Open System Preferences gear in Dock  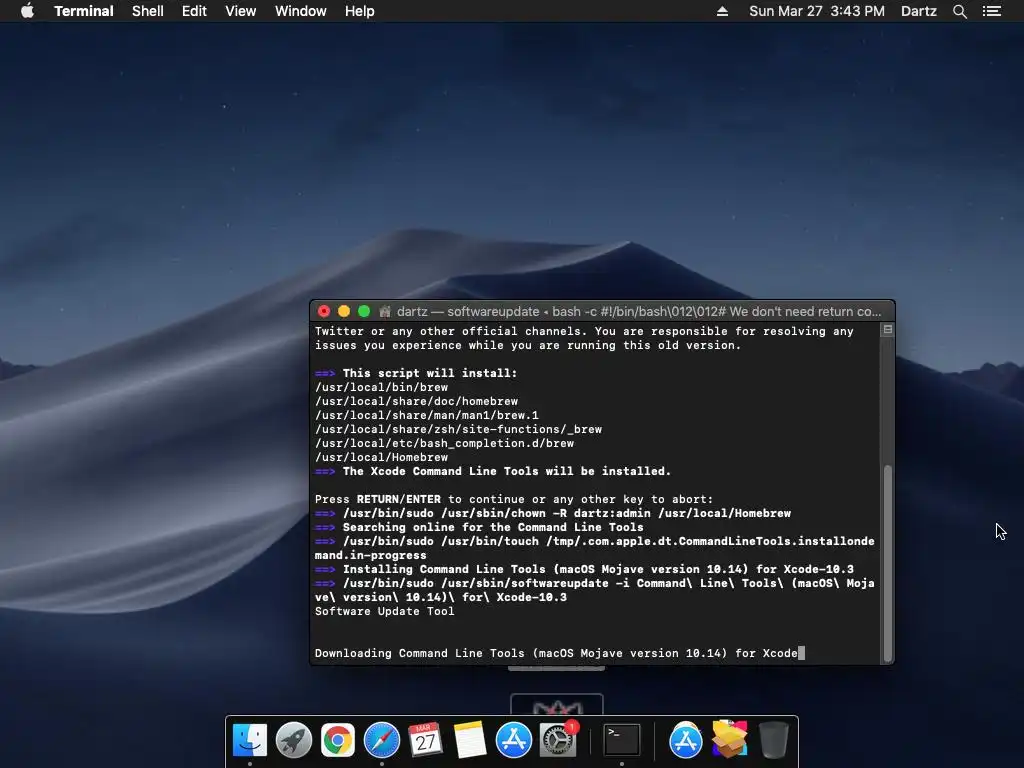pyautogui.click(x=558, y=740)
